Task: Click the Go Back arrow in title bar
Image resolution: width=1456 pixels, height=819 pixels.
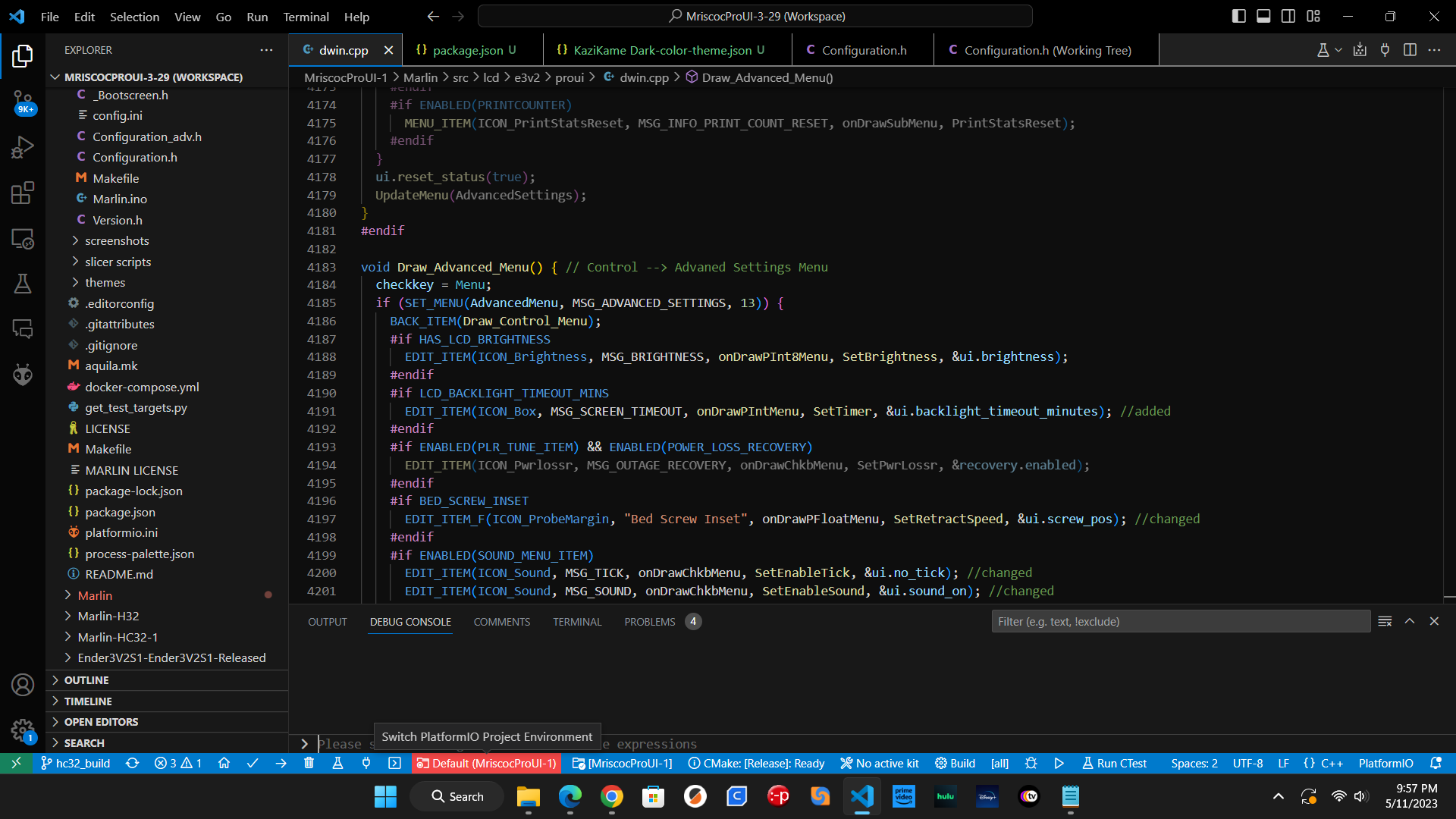Action: tap(433, 16)
